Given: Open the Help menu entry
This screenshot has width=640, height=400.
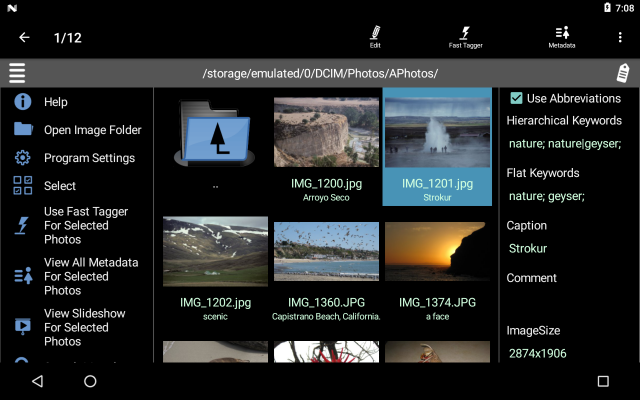Looking at the screenshot, I should click(x=56, y=102).
